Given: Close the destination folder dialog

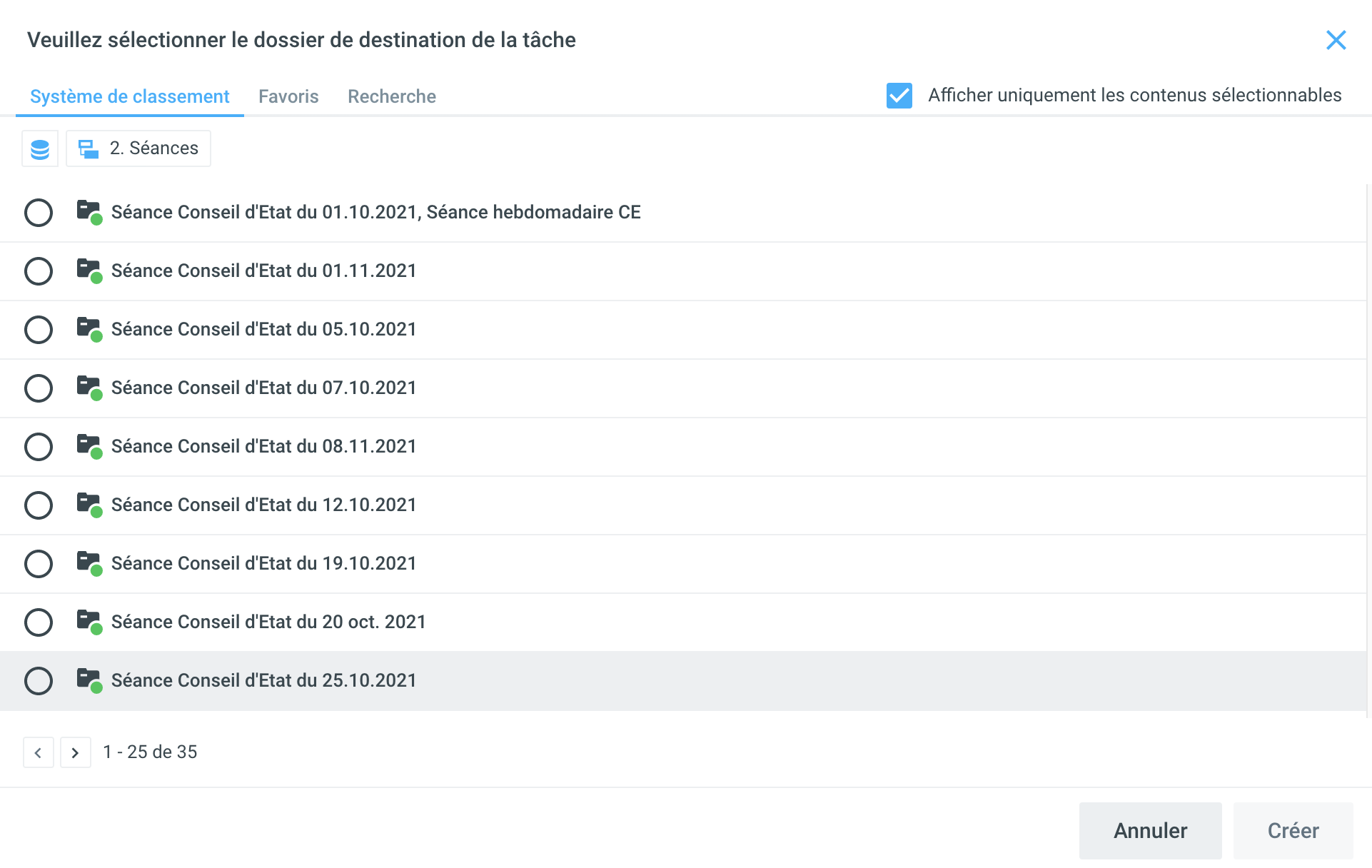Looking at the screenshot, I should 1336,40.
